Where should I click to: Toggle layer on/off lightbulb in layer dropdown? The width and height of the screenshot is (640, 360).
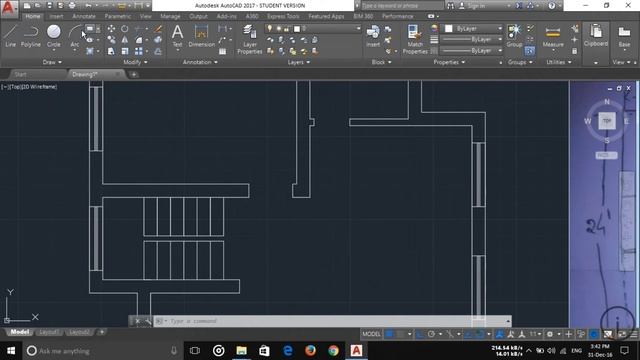coord(269,29)
